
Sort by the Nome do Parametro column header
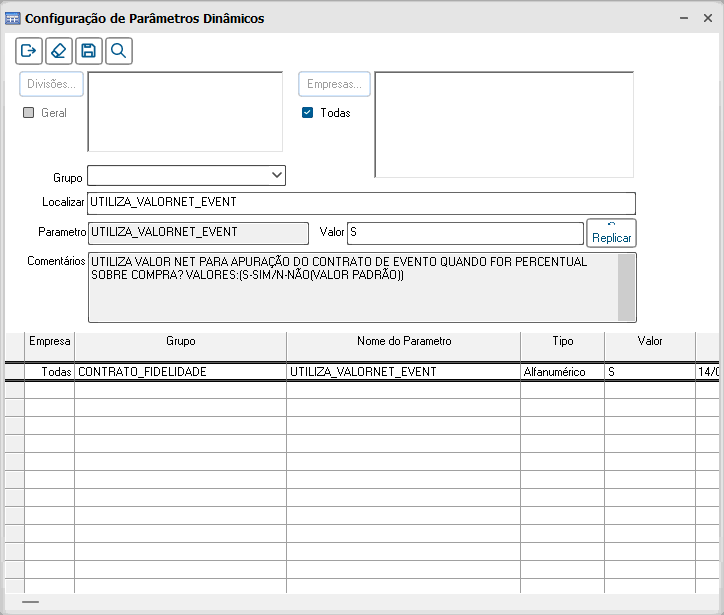click(x=403, y=342)
